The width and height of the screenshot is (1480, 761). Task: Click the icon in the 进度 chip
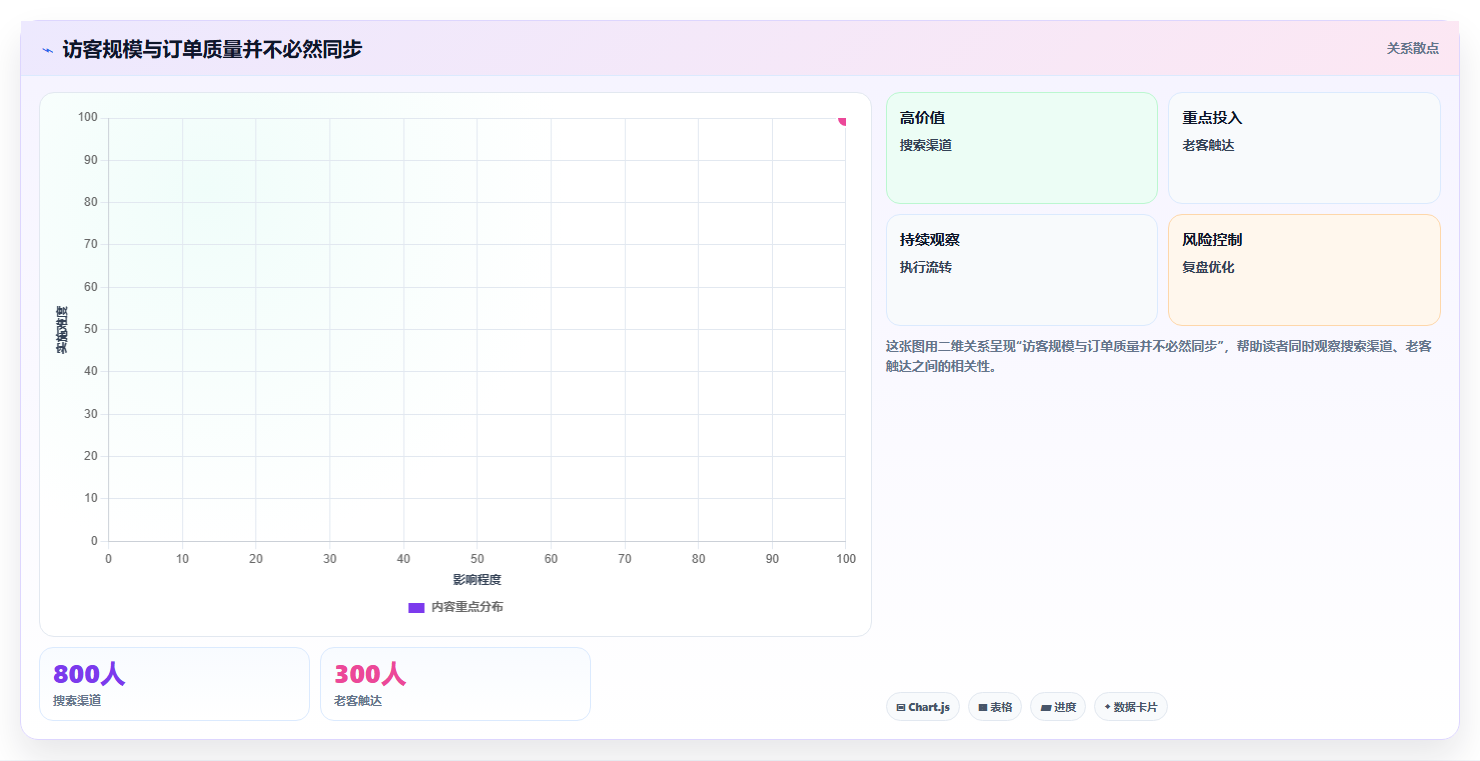point(1046,707)
